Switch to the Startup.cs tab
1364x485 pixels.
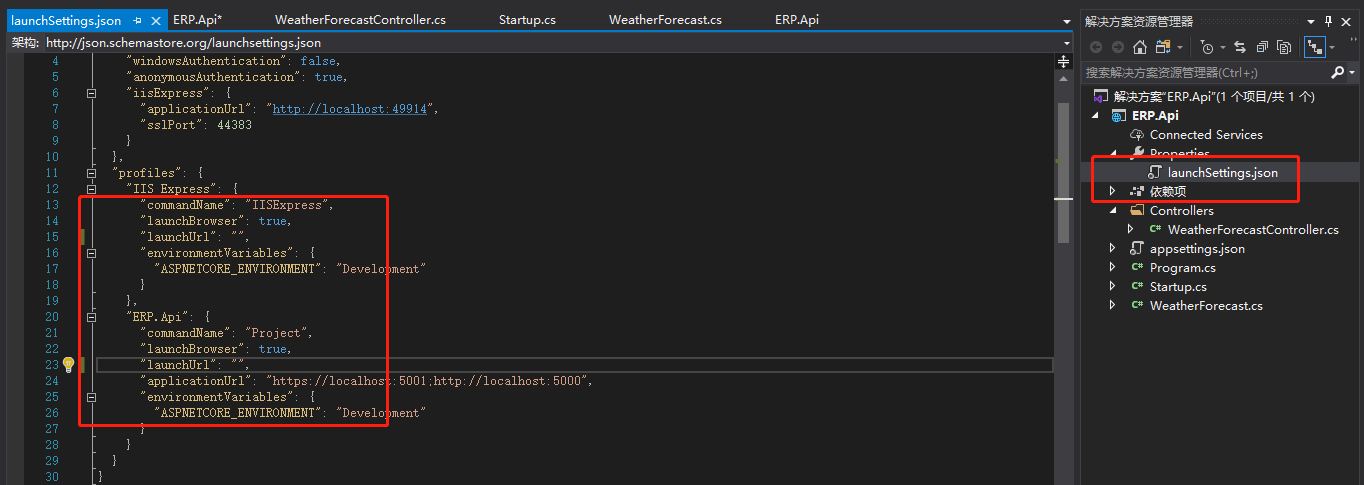[x=527, y=20]
